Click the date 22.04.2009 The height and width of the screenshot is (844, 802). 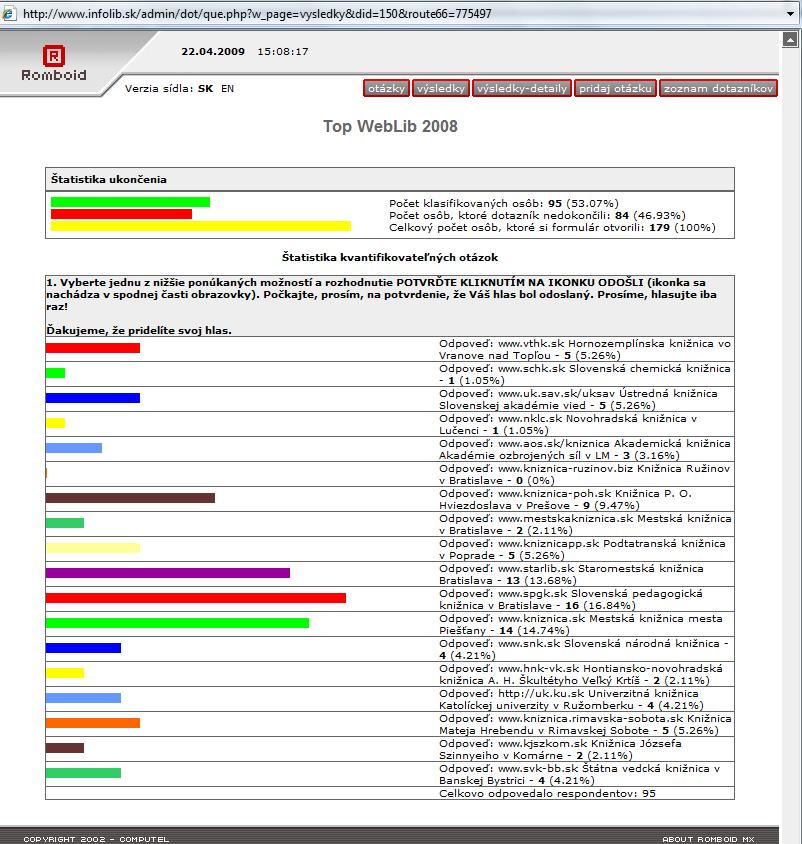click(213, 52)
